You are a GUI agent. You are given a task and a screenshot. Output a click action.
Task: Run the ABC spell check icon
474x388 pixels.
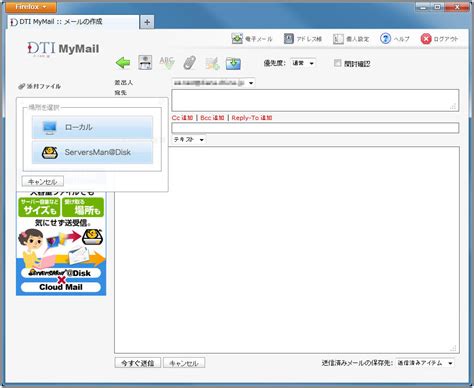(x=167, y=63)
